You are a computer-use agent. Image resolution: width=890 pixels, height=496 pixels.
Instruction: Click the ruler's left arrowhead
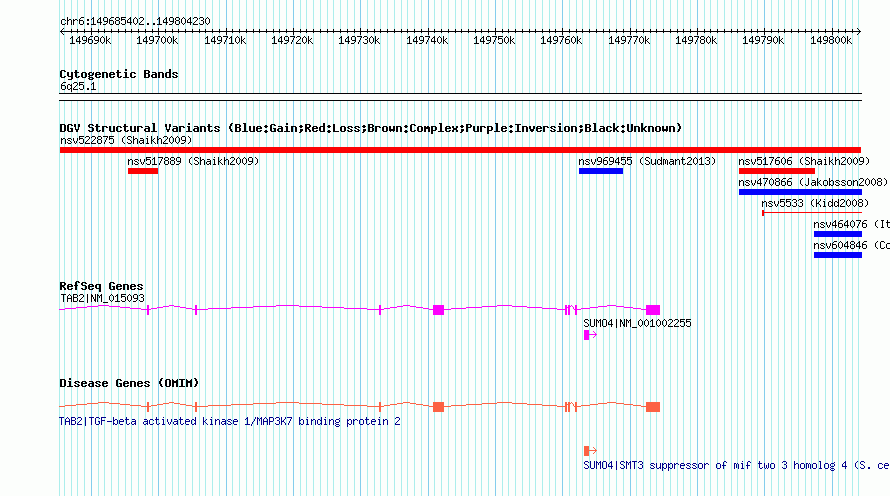(x=62, y=31)
